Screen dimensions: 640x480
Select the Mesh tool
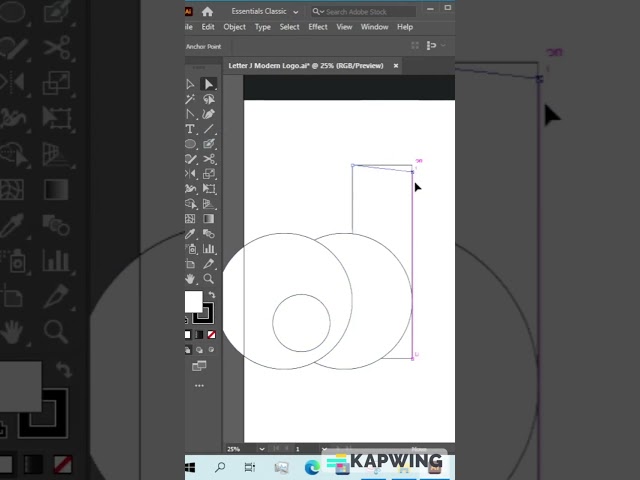(x=190, y=219)
